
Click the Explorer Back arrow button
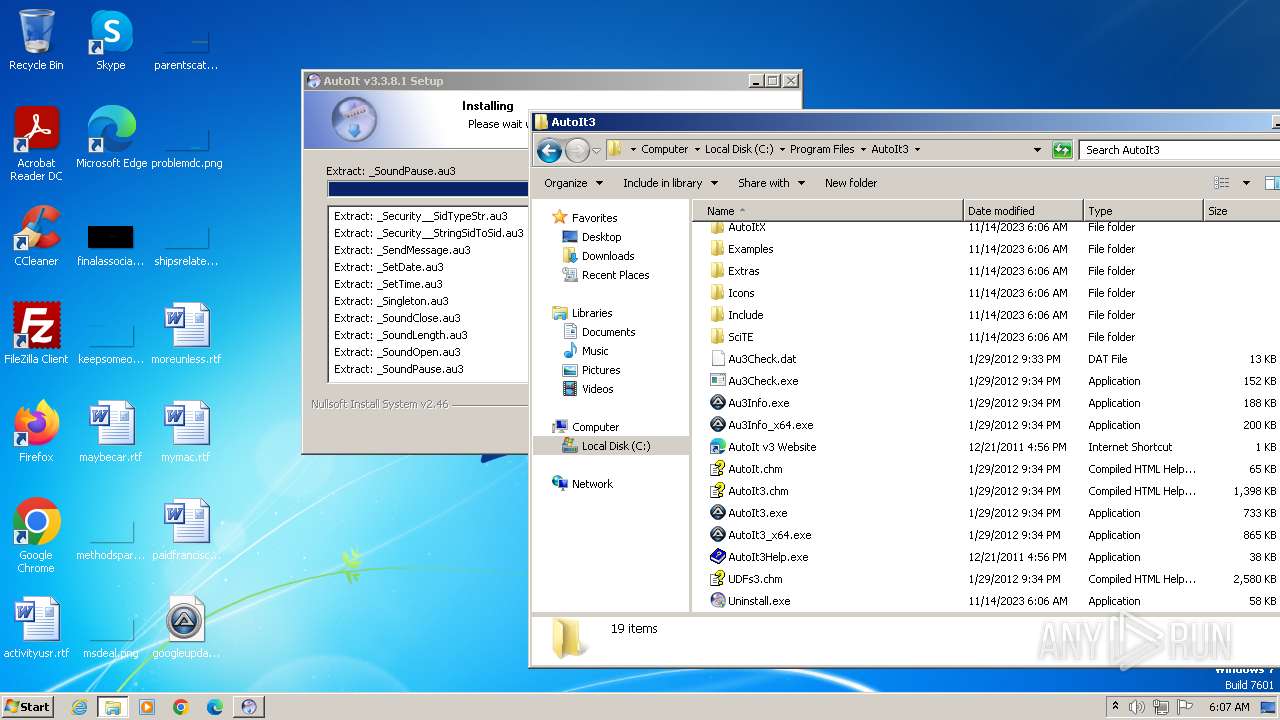pos(549,150)
